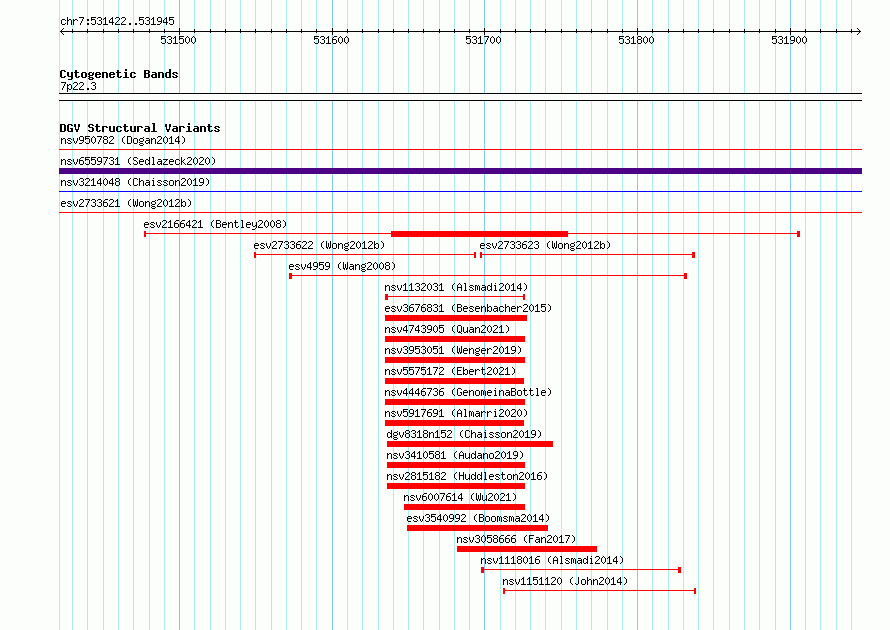Click the nsv3214048 (Chaisson2019) label

tap(135, 182)
